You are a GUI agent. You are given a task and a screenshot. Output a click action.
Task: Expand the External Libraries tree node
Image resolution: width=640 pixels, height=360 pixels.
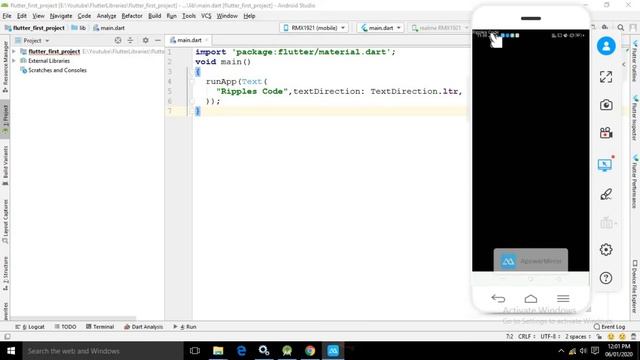[x=14, y=61]
